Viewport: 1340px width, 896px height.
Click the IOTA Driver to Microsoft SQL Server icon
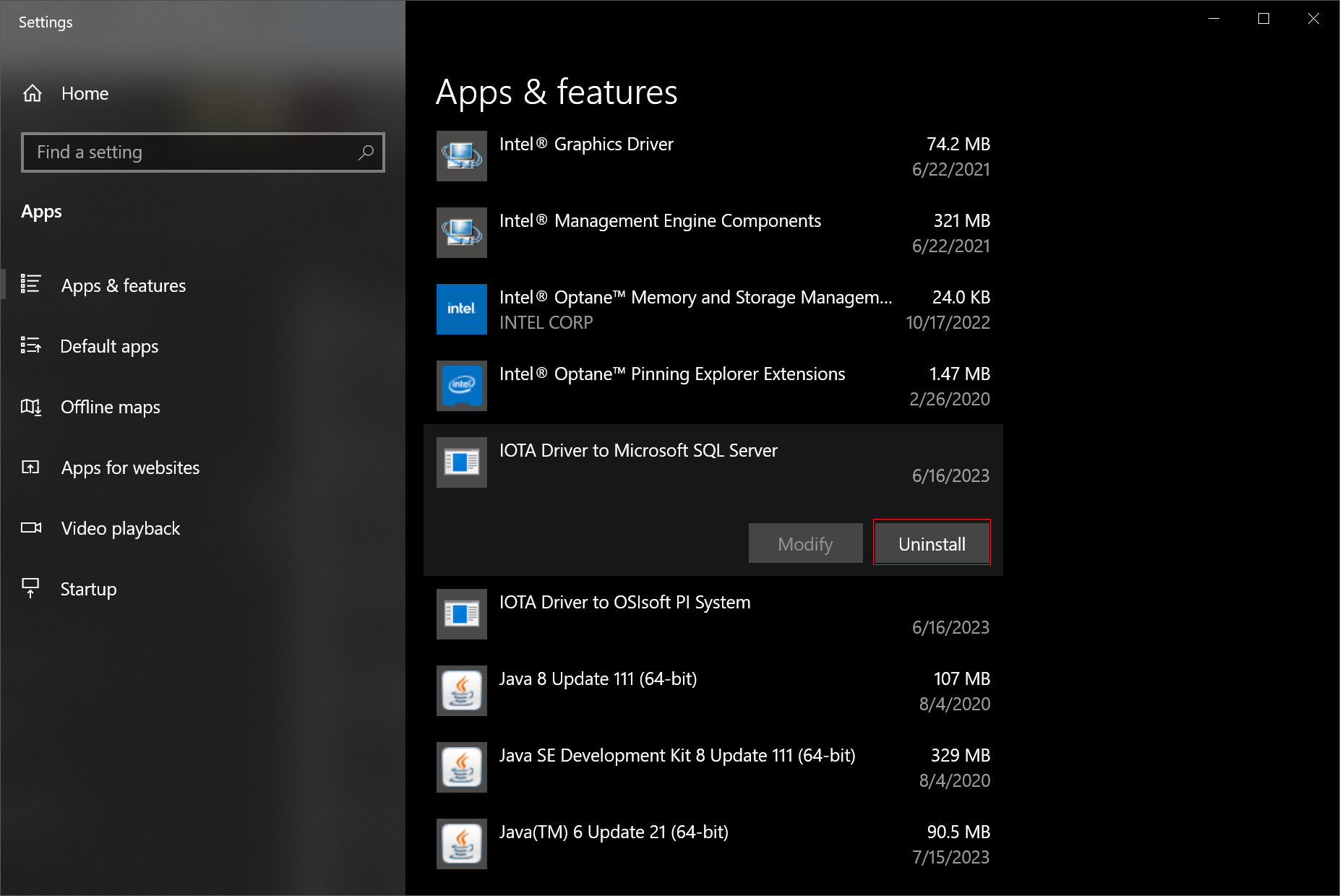[462, 462]
